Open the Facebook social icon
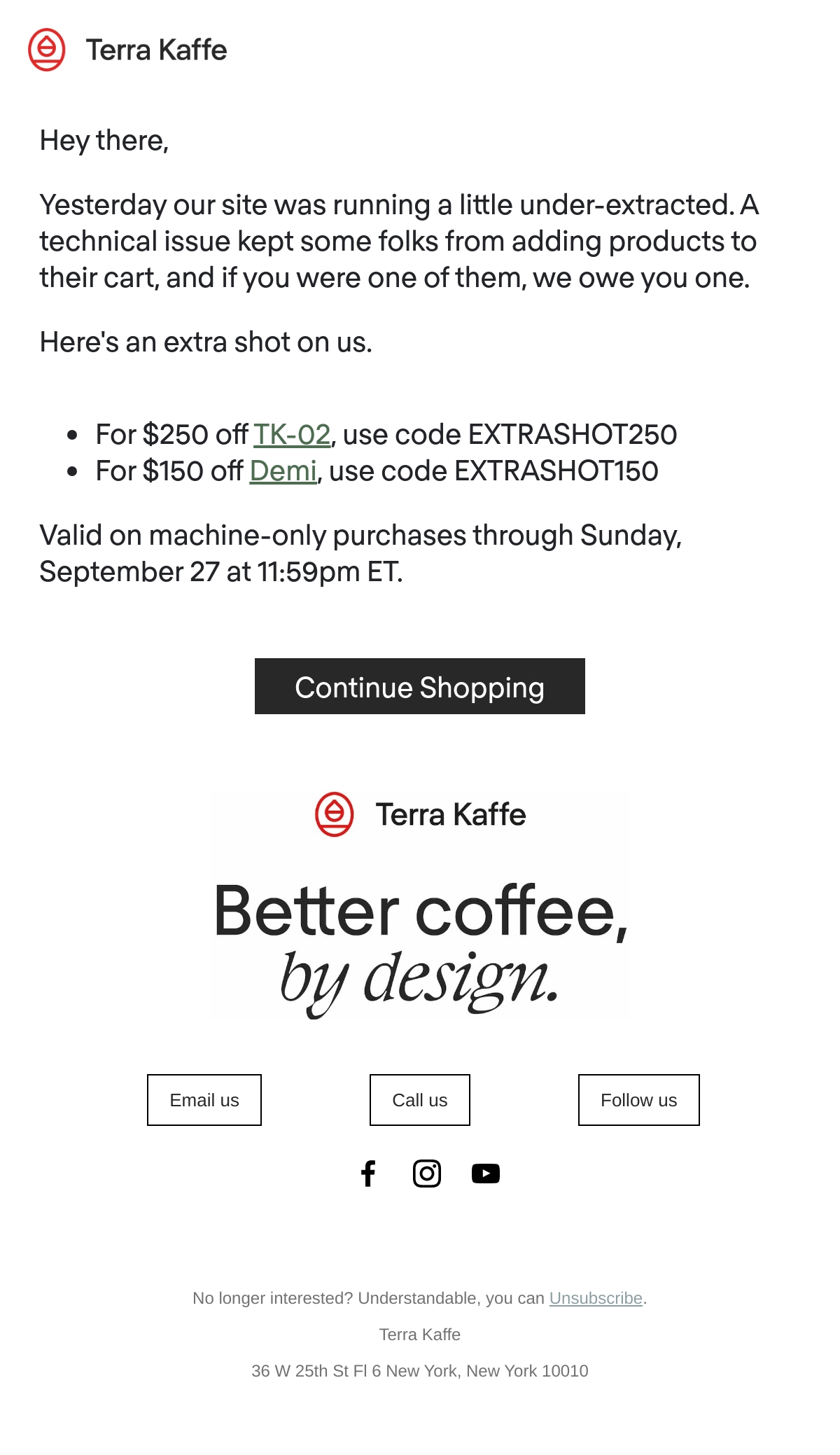840x1455 pixels. pos(368,1174)
